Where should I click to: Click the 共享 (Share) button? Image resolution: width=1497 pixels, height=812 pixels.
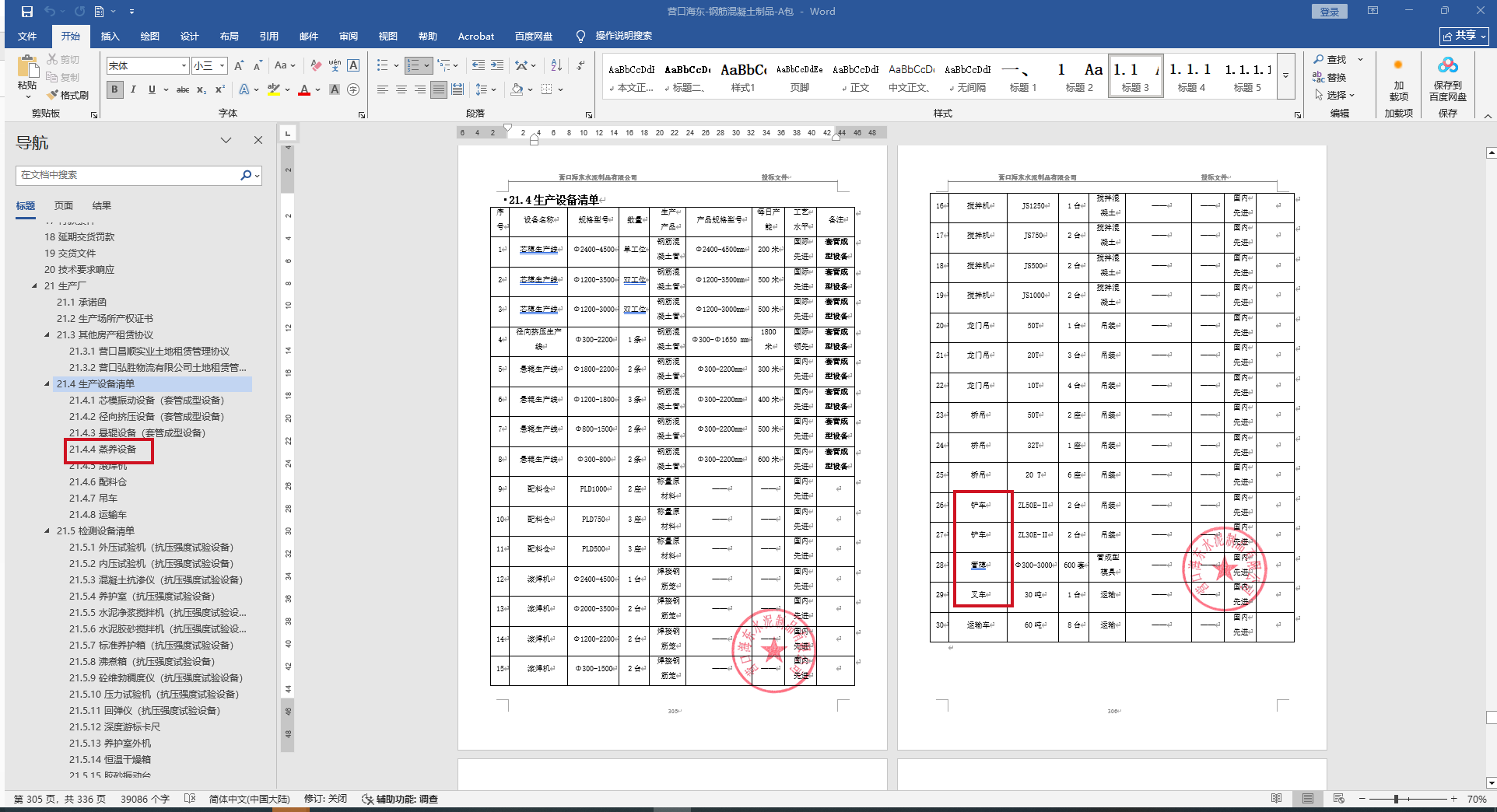click(1464, 36)
